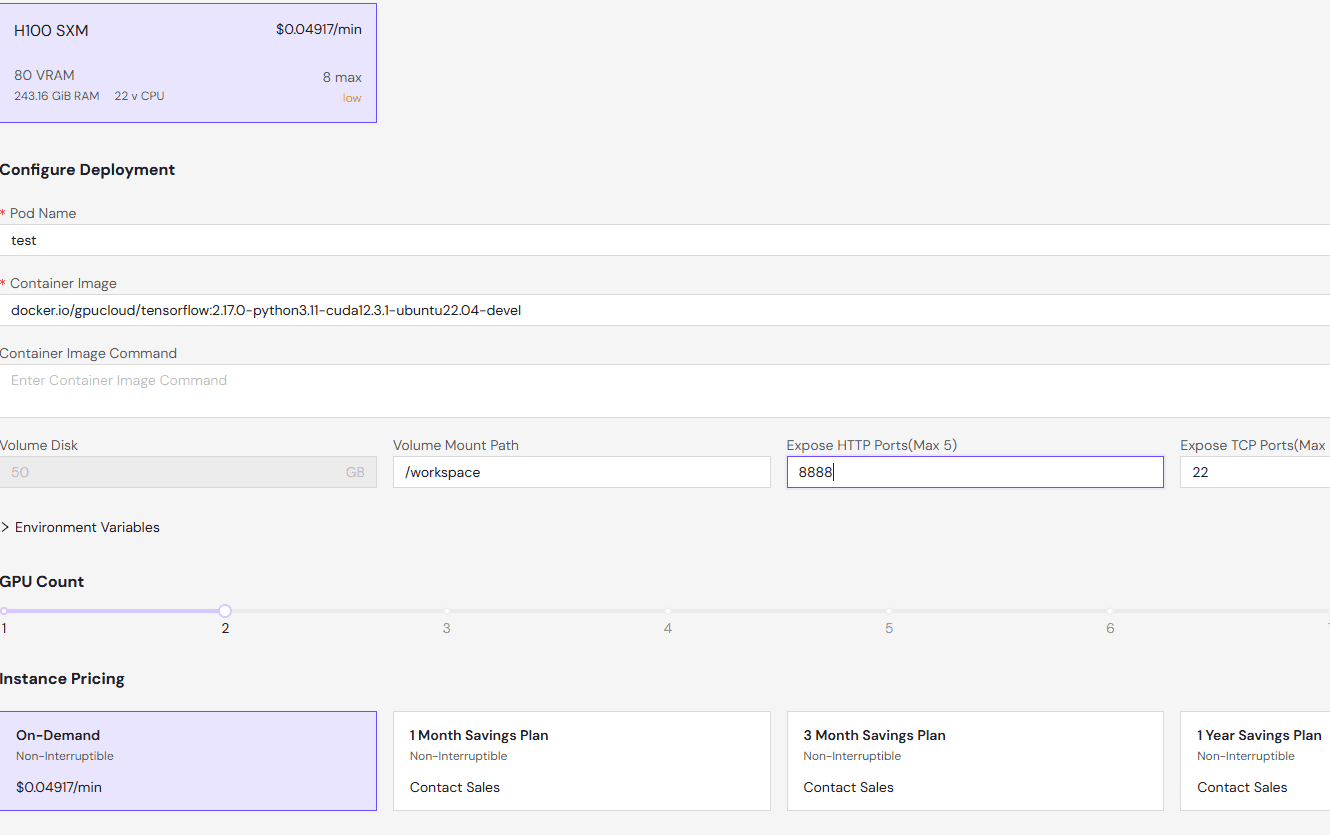This screenshot has height=835, width=1330.
Task: Choose the 3 Month Savings Plan
Action: pyautogui.click(x=974, y=761)
